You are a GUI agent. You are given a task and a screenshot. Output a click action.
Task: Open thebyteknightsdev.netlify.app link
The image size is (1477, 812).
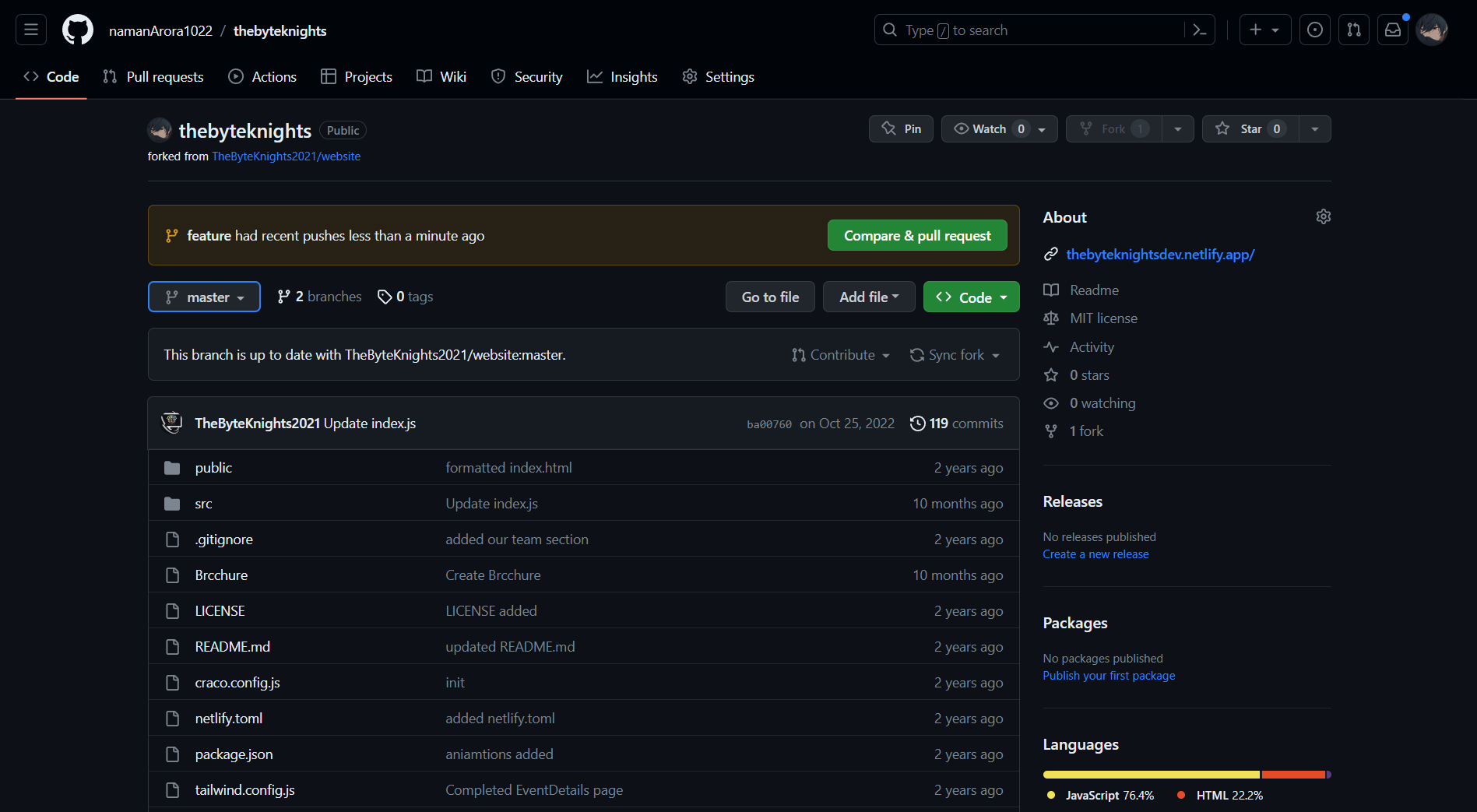(1160, 254)
